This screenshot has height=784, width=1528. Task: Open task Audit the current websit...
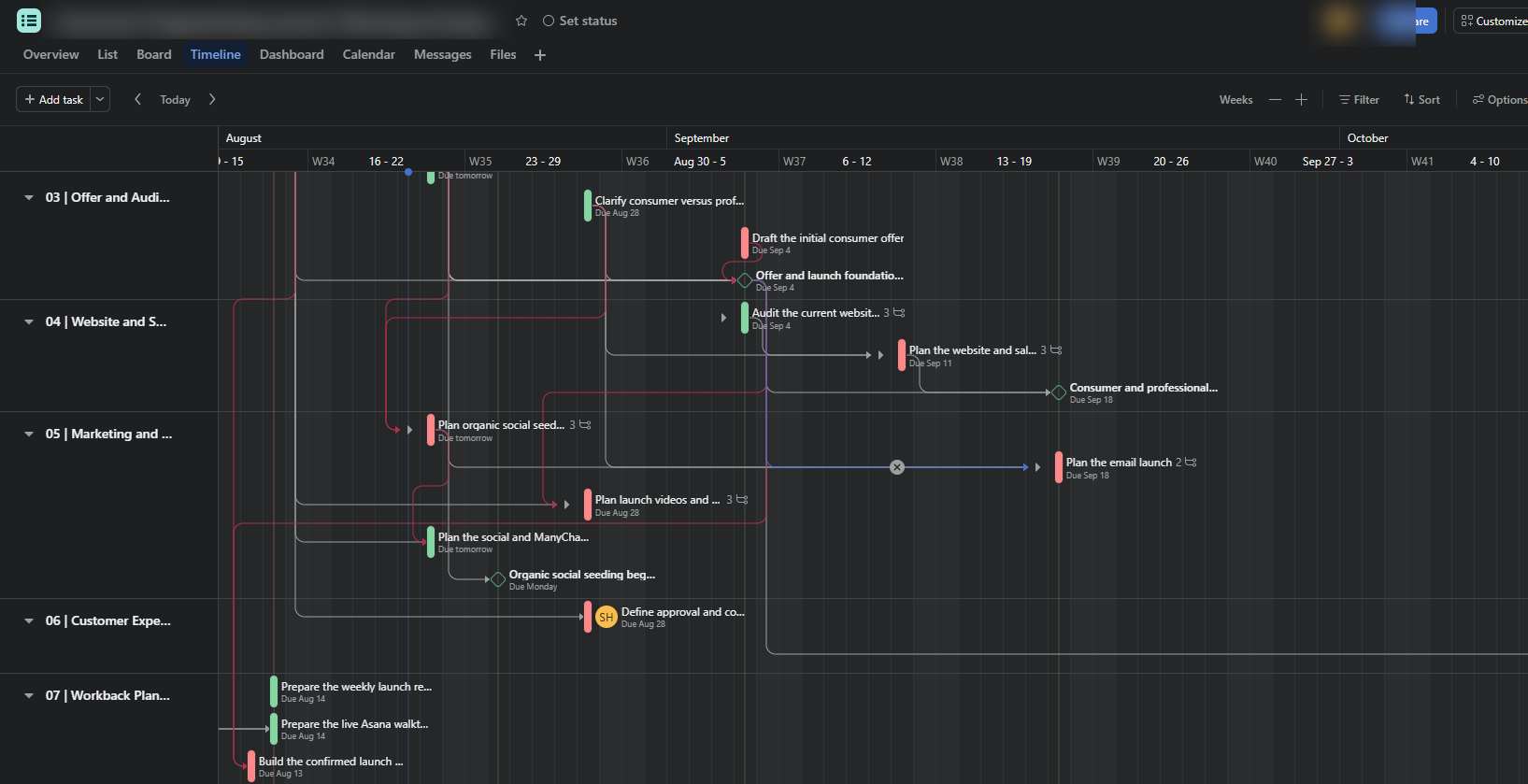tap(816, 313)
